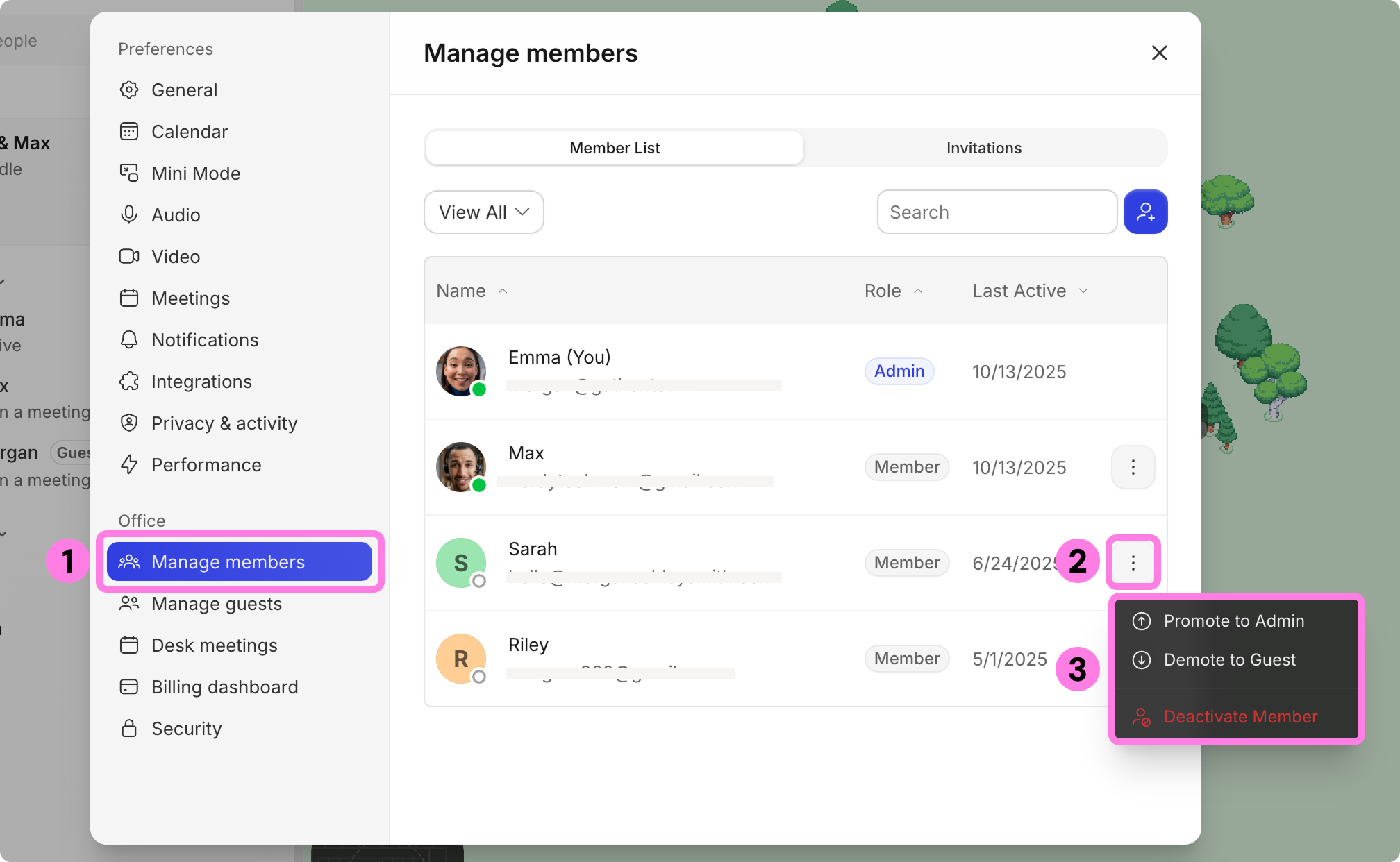Click the Video camera icon

coord(129,257)
